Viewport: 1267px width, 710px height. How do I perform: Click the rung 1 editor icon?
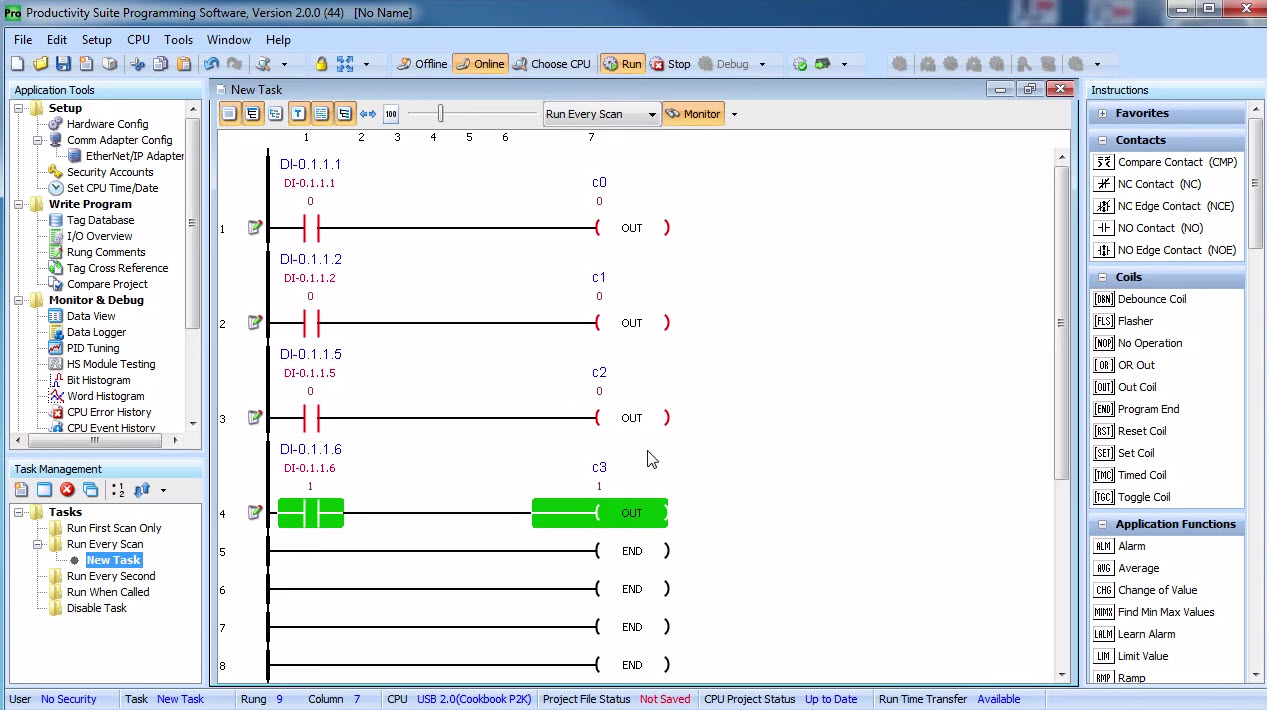pos(254,228)
